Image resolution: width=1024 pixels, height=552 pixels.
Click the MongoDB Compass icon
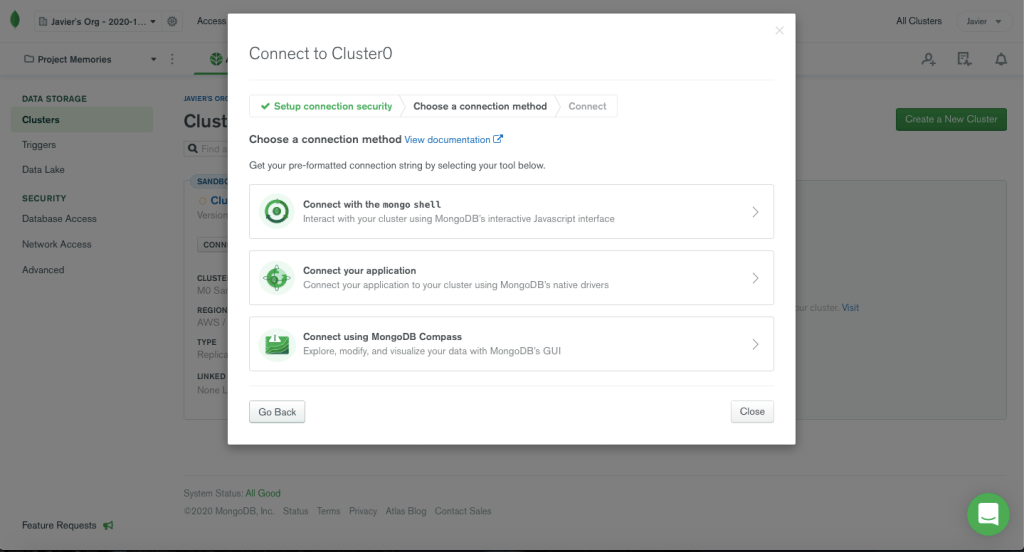click(276, 344)
